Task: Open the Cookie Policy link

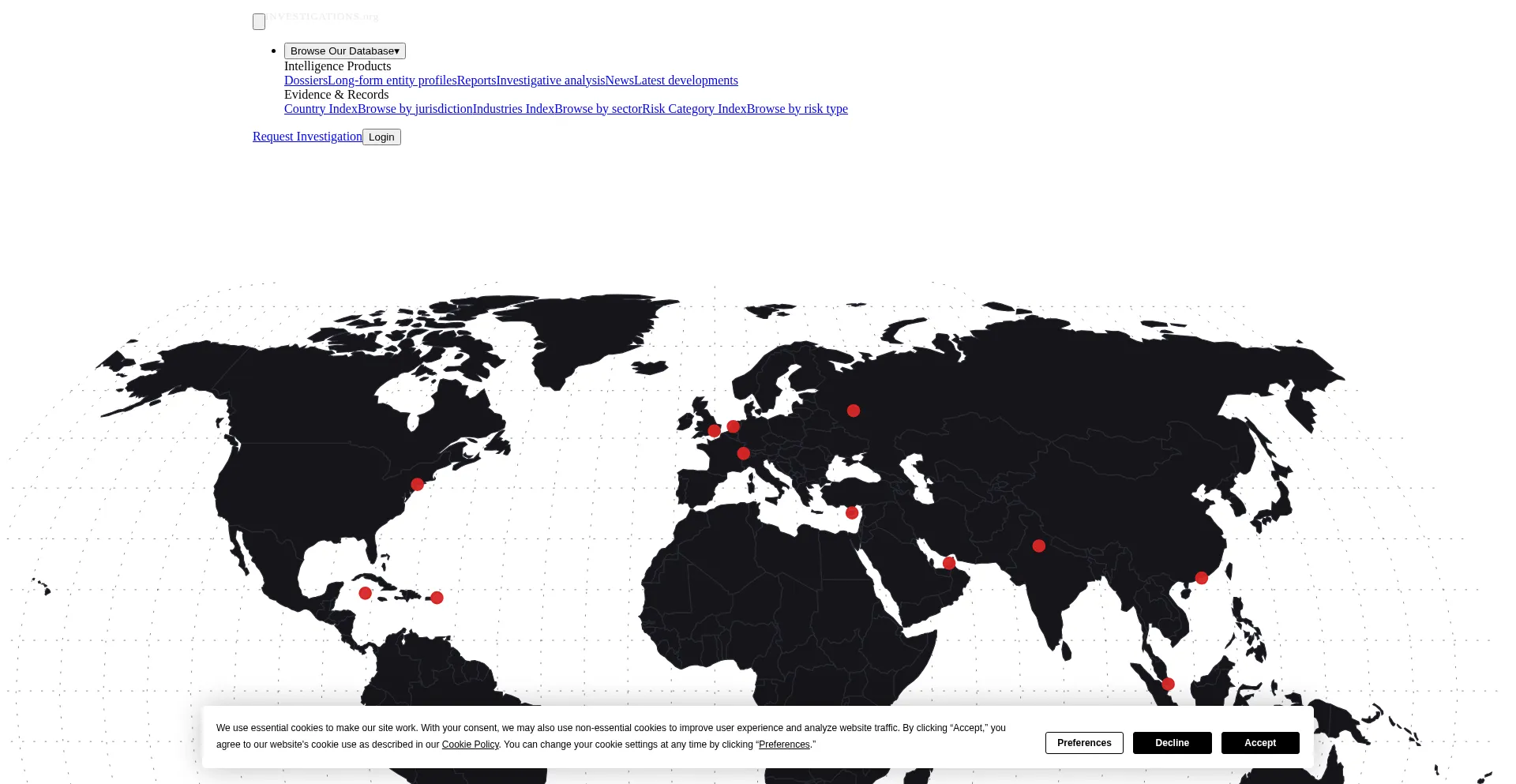Action: [471, 745]
